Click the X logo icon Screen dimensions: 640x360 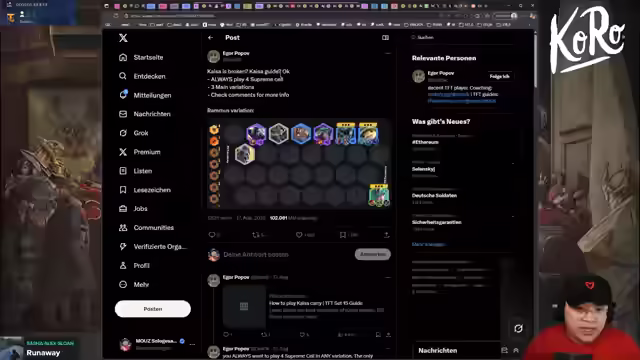coord(123,38)
